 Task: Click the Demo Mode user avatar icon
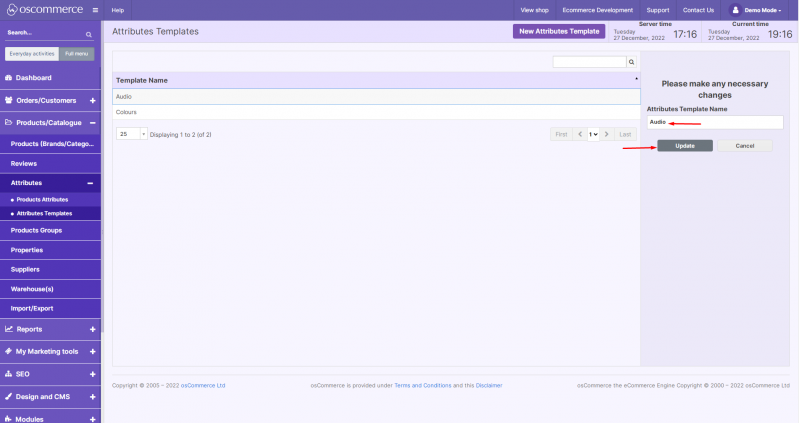point(735,10)
